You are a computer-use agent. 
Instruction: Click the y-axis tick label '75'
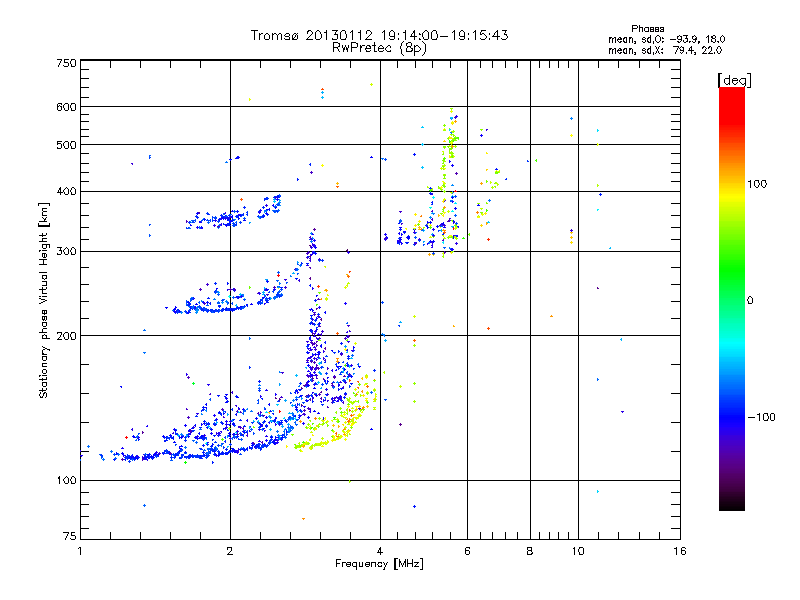69,536
